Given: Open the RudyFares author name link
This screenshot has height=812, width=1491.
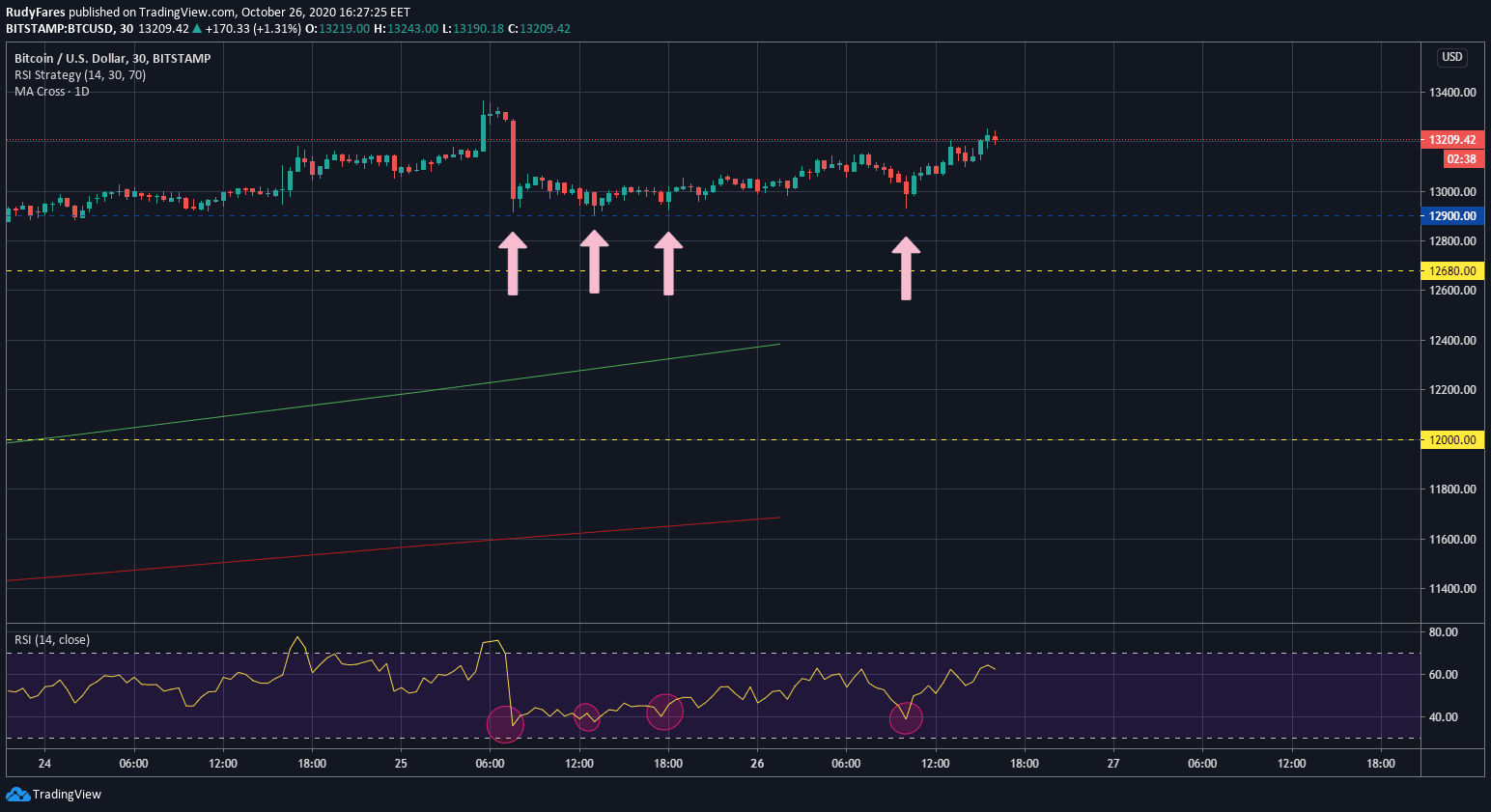Looking at the screenshot, I should point(36,13).
